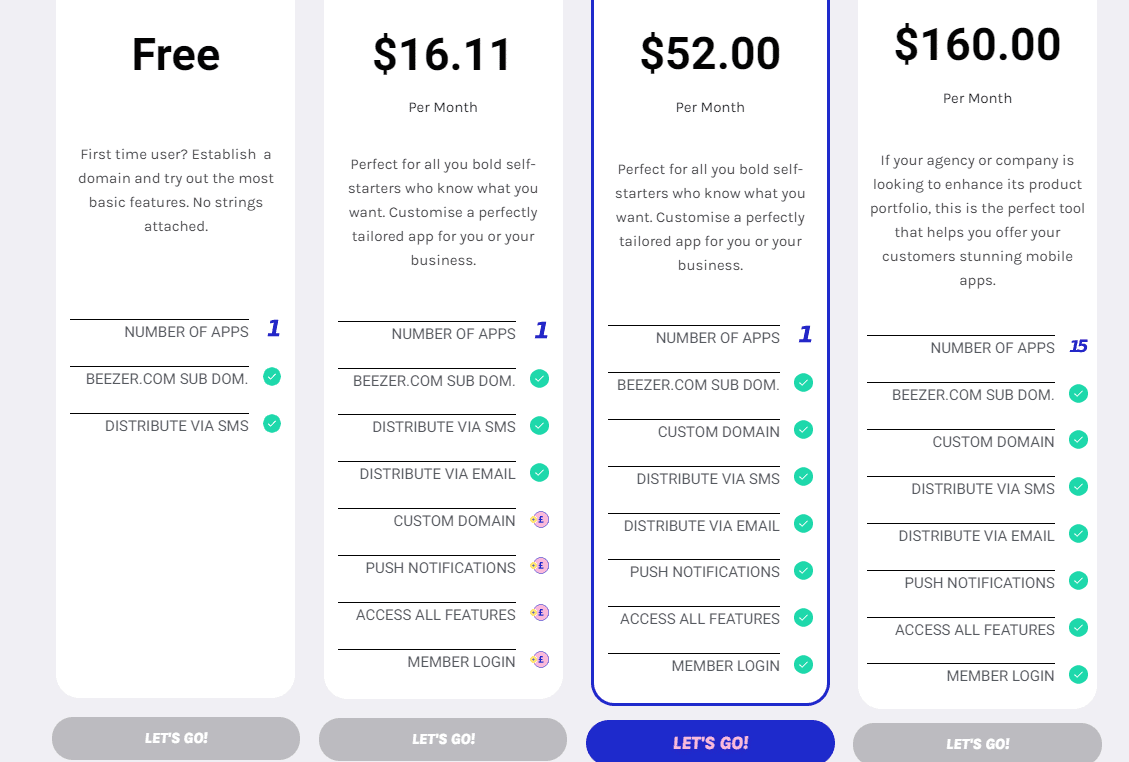Click the paid add-on icon beside $16.11 Access All Features
This screenshot has height=762, width=1129.
[540, 613]
